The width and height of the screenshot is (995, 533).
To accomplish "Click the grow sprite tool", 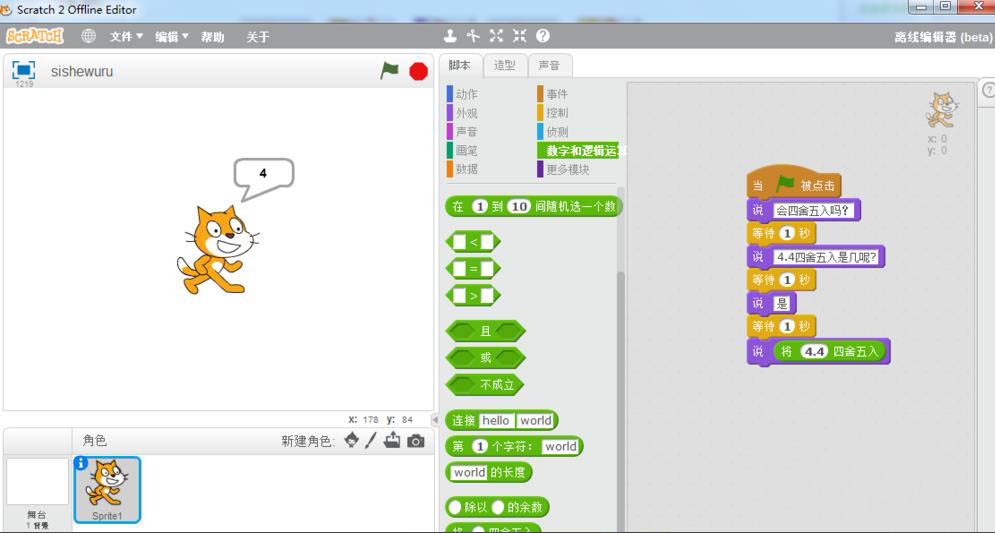I will click(x=496, y=36).
